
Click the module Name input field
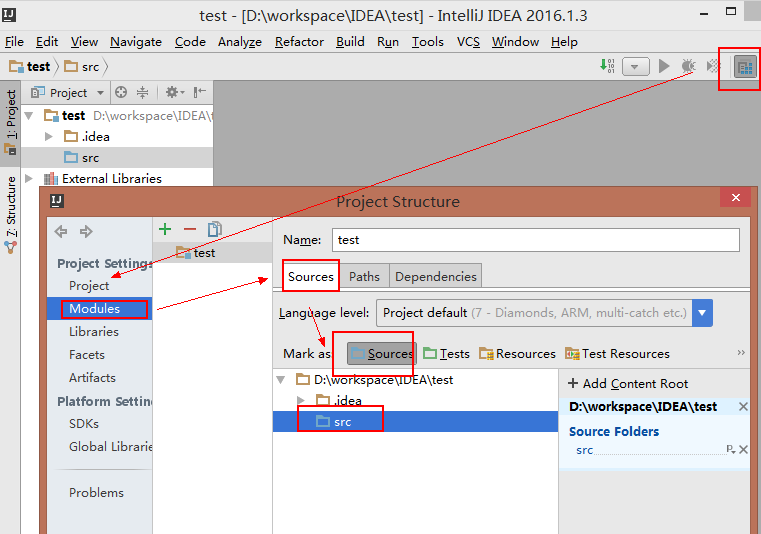536,240
